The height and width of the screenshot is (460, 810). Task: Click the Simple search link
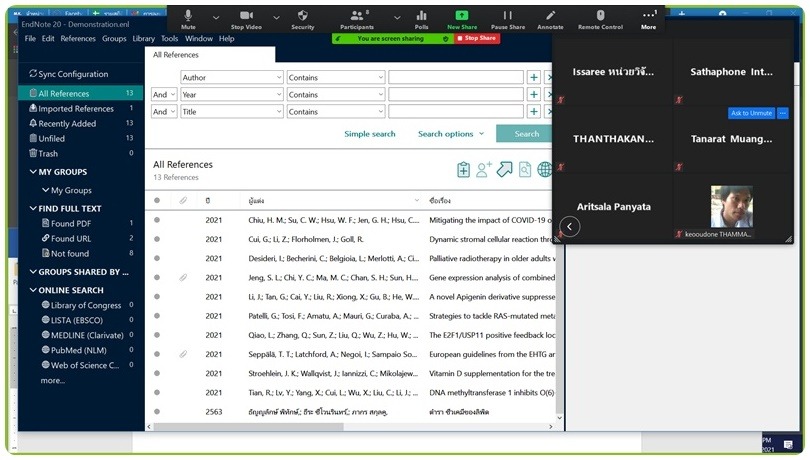pyautogui.click(x=370, y=134)
